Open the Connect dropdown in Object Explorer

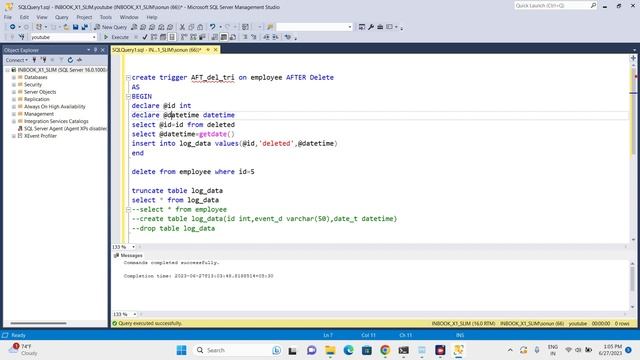coord(17,60)
